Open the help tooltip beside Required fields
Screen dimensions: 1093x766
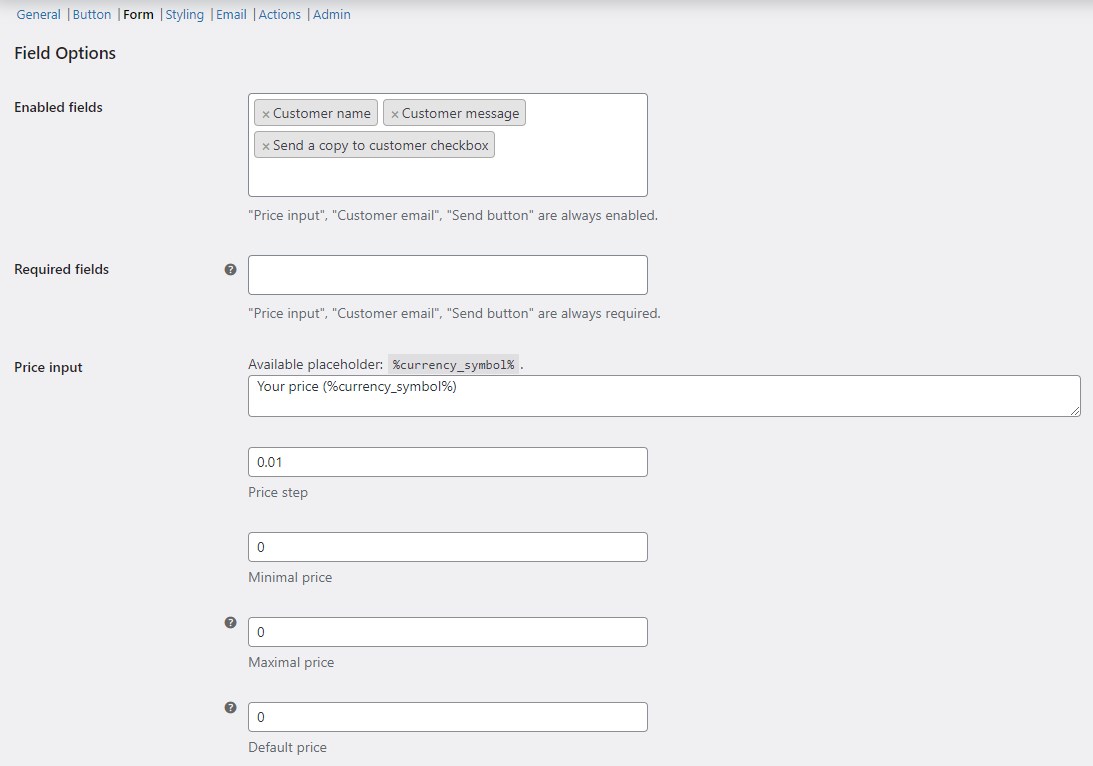[230, 268]
